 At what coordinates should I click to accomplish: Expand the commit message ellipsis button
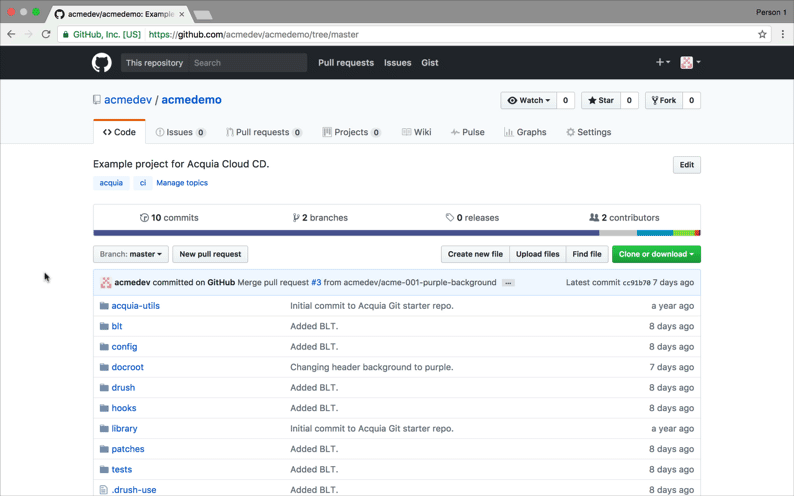(508, 283)
